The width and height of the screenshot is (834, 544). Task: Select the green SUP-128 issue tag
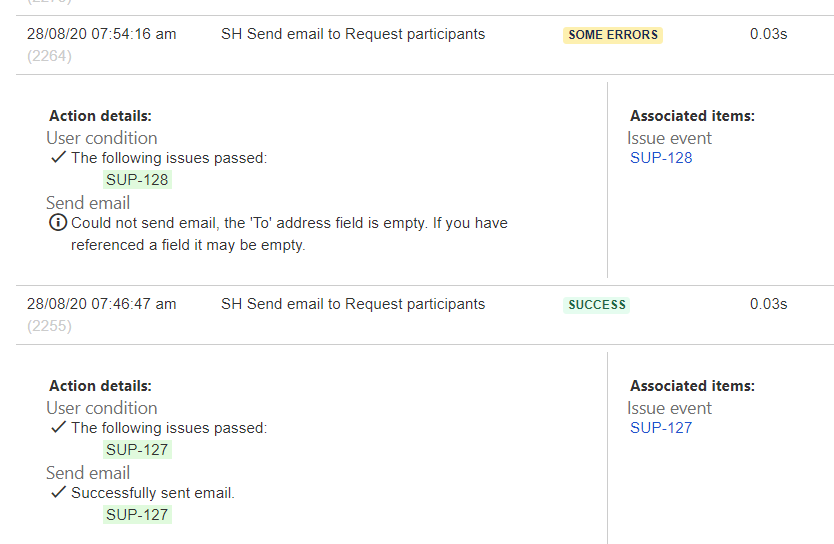pos(137,180)
